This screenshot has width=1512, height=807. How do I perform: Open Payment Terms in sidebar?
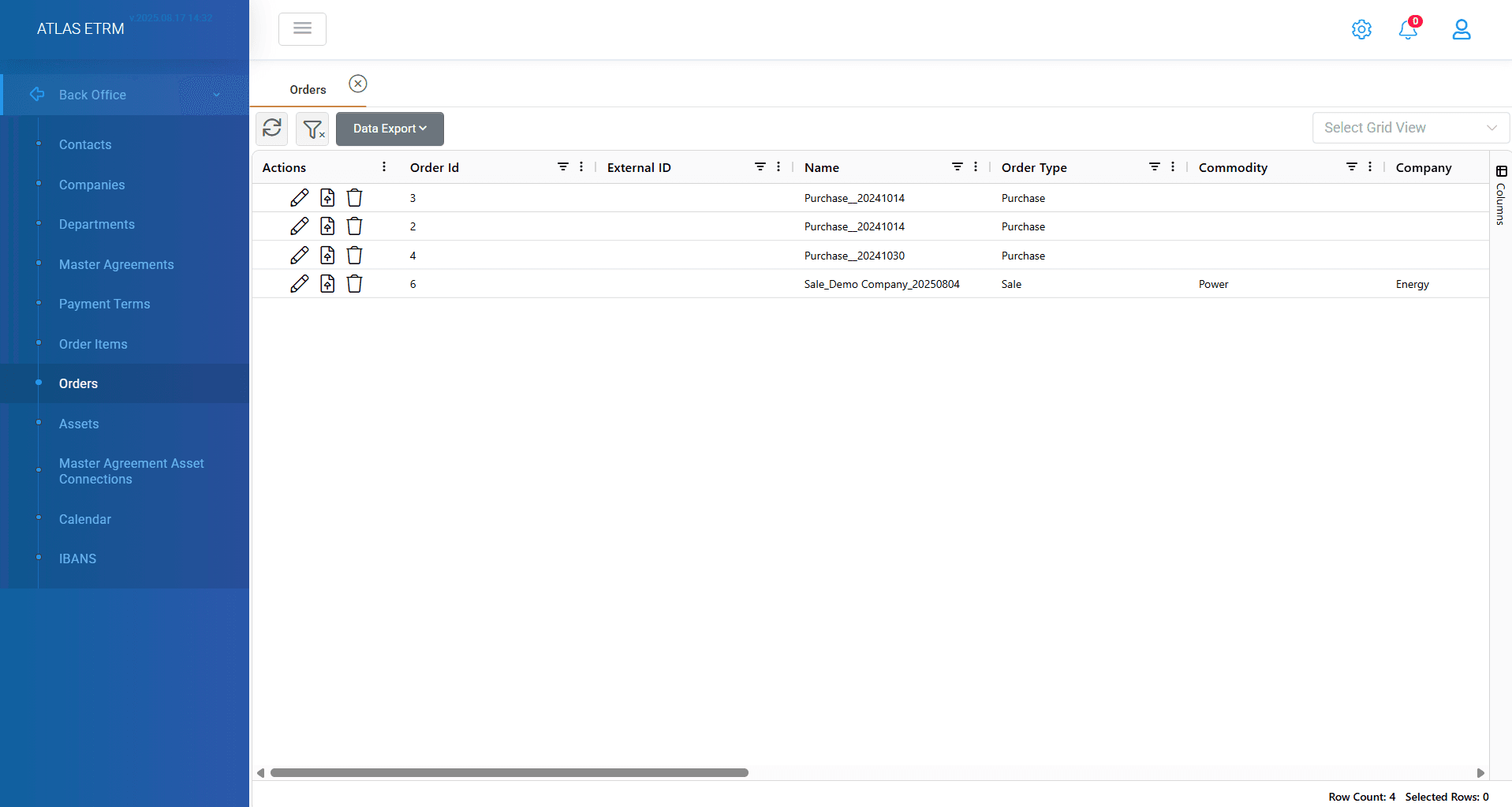[104, 304]
